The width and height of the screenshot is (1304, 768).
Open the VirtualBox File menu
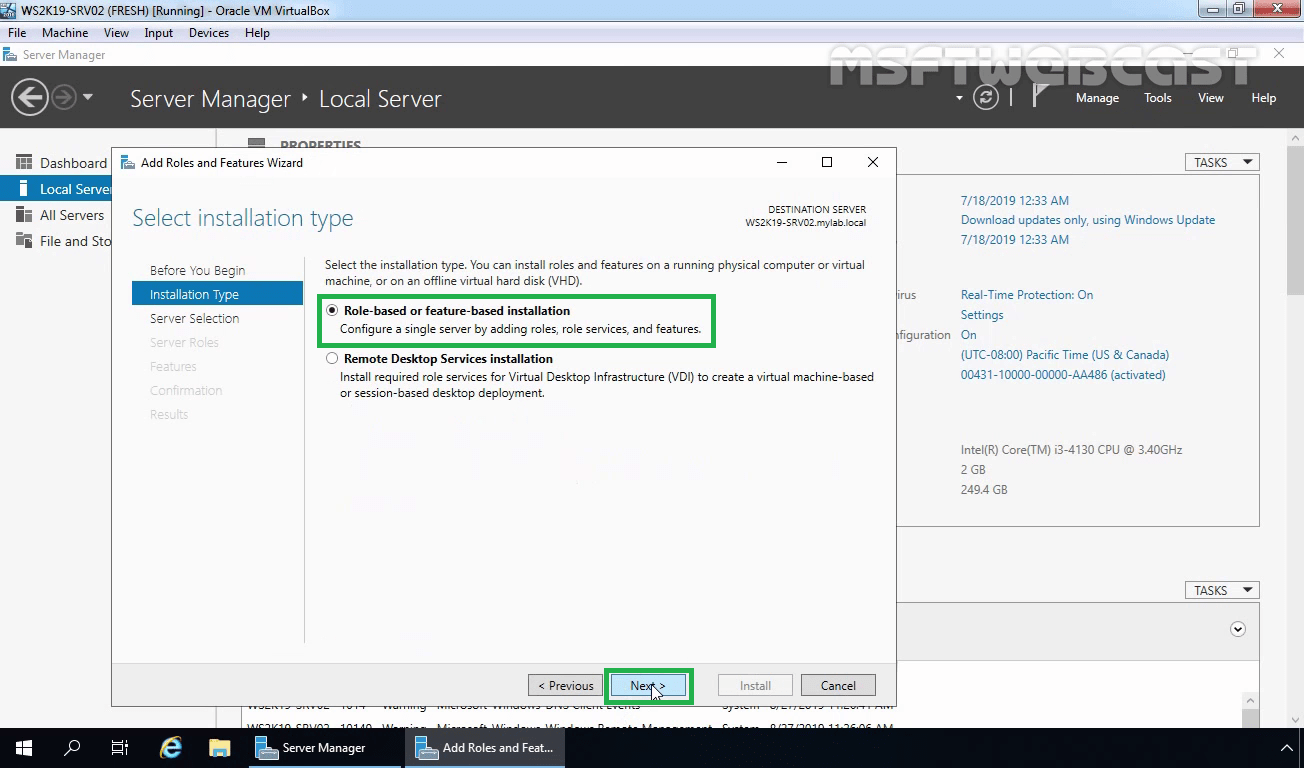(17, 33)
